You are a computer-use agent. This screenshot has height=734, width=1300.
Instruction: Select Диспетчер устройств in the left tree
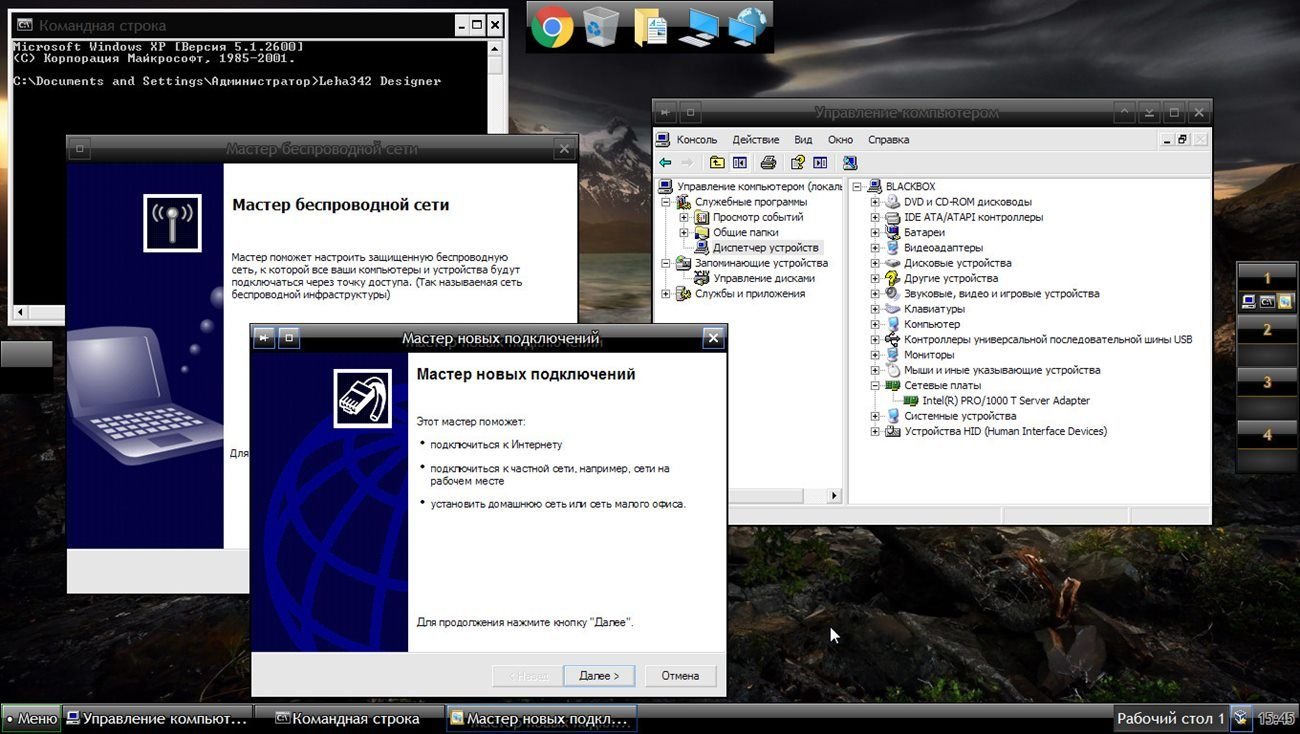765,248
